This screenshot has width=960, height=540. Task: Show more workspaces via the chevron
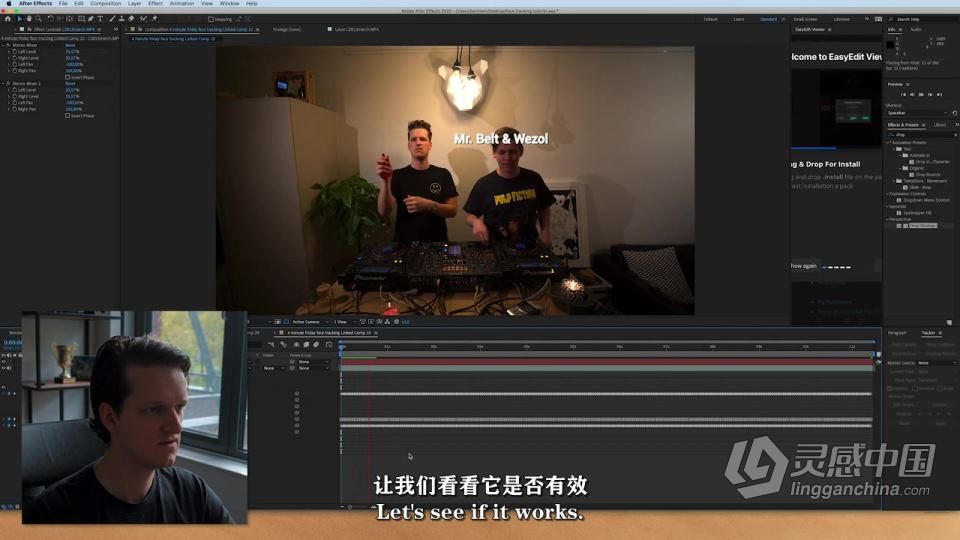click(x=866, y=19)
